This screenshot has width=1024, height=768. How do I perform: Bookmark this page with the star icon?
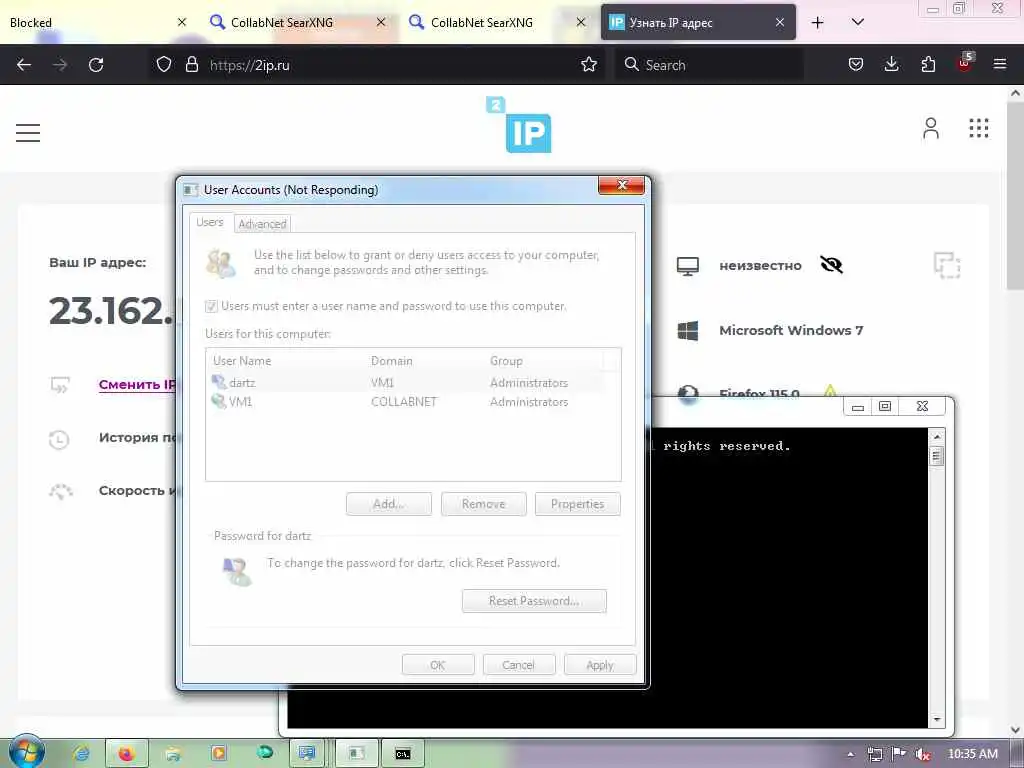[589, 64]
